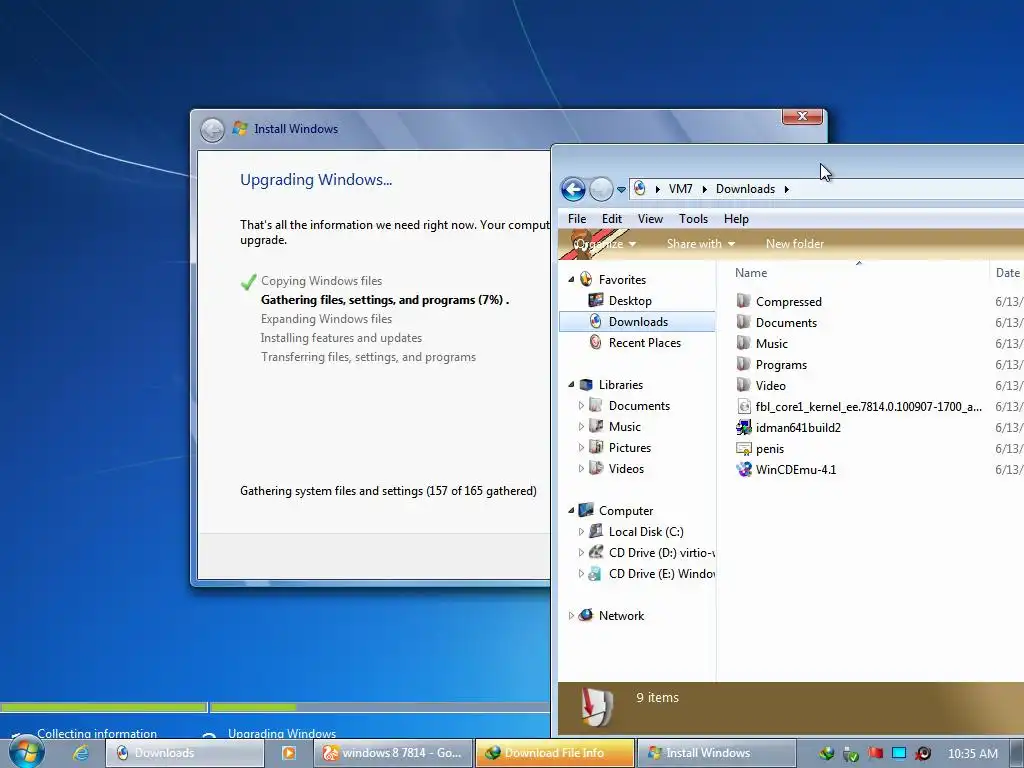The image size is (1024, 768).
Task: Collapse the Favorites tree group
Action: pyautogui.click(x=571, y=280)
